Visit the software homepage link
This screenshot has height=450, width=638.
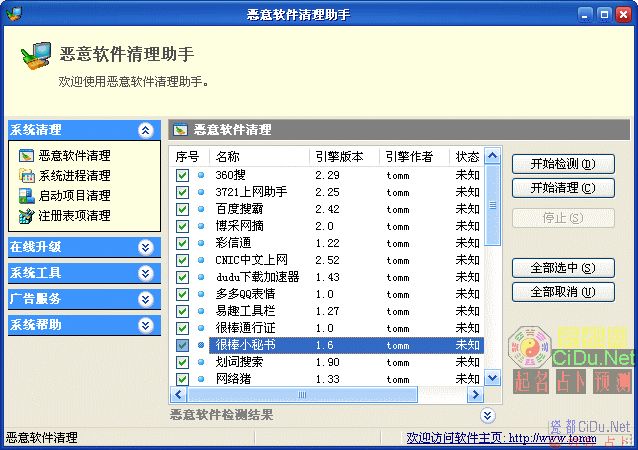tap(517, 438)
